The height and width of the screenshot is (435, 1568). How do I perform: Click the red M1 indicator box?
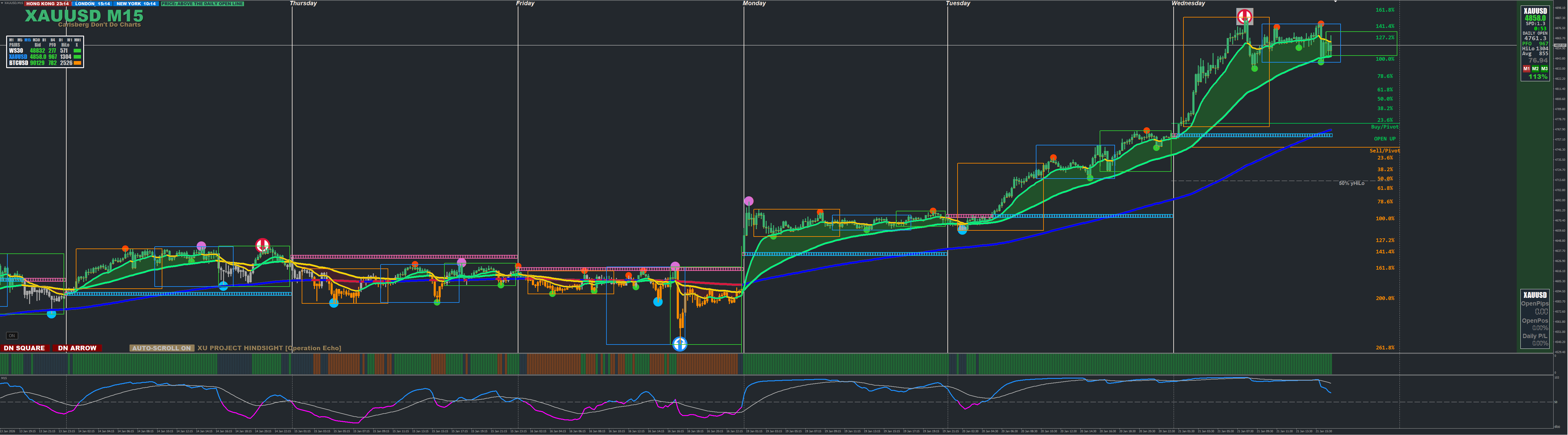(1526, 69)
